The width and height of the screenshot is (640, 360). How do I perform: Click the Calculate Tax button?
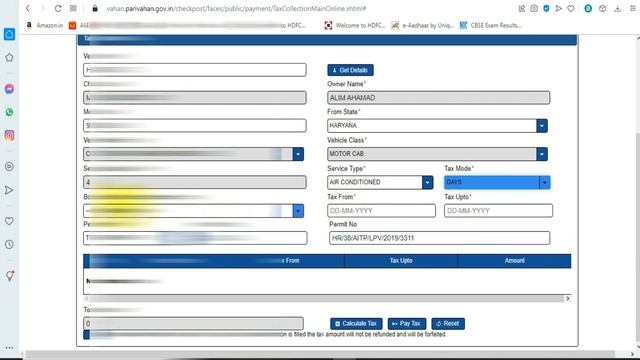point(356,324)
